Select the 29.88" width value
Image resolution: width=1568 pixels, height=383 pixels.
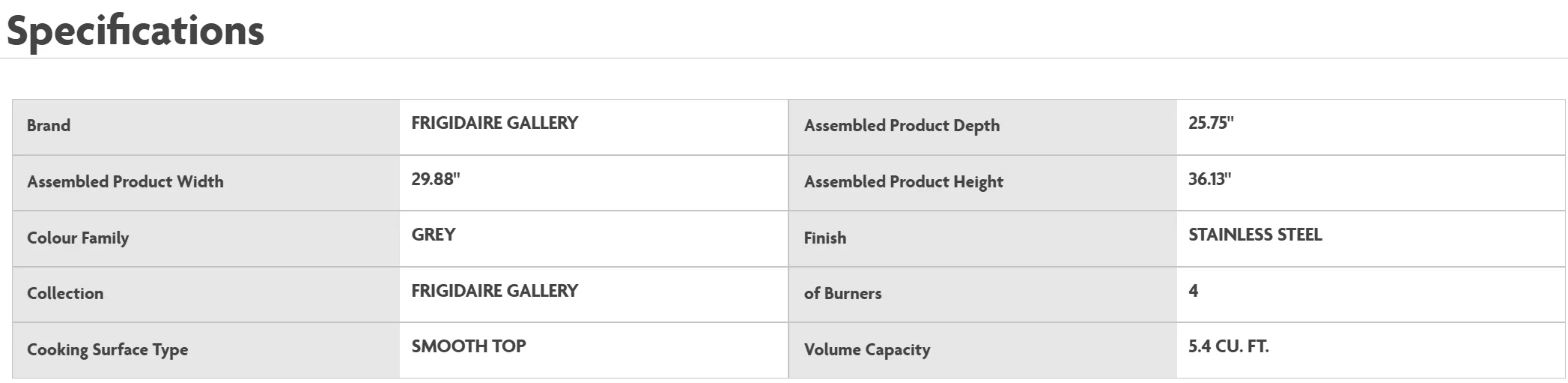(435, 179)
